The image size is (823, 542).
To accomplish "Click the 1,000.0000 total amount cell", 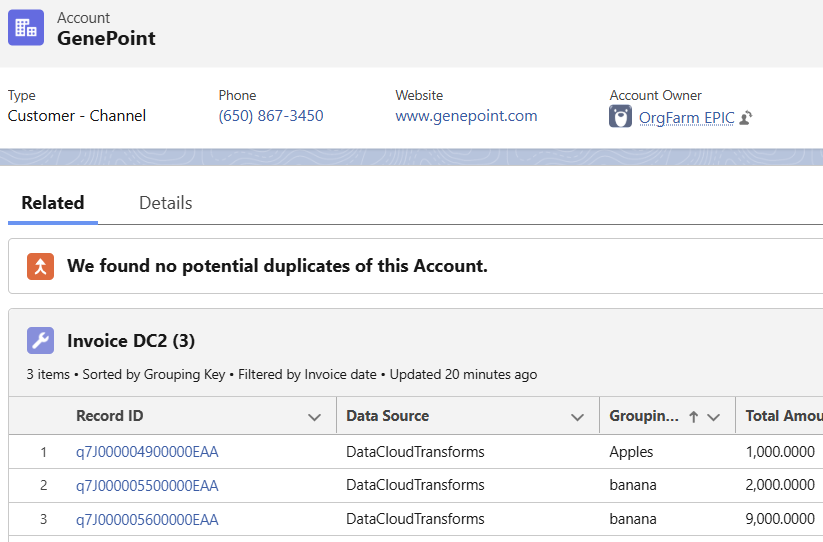I will (780, 452).
